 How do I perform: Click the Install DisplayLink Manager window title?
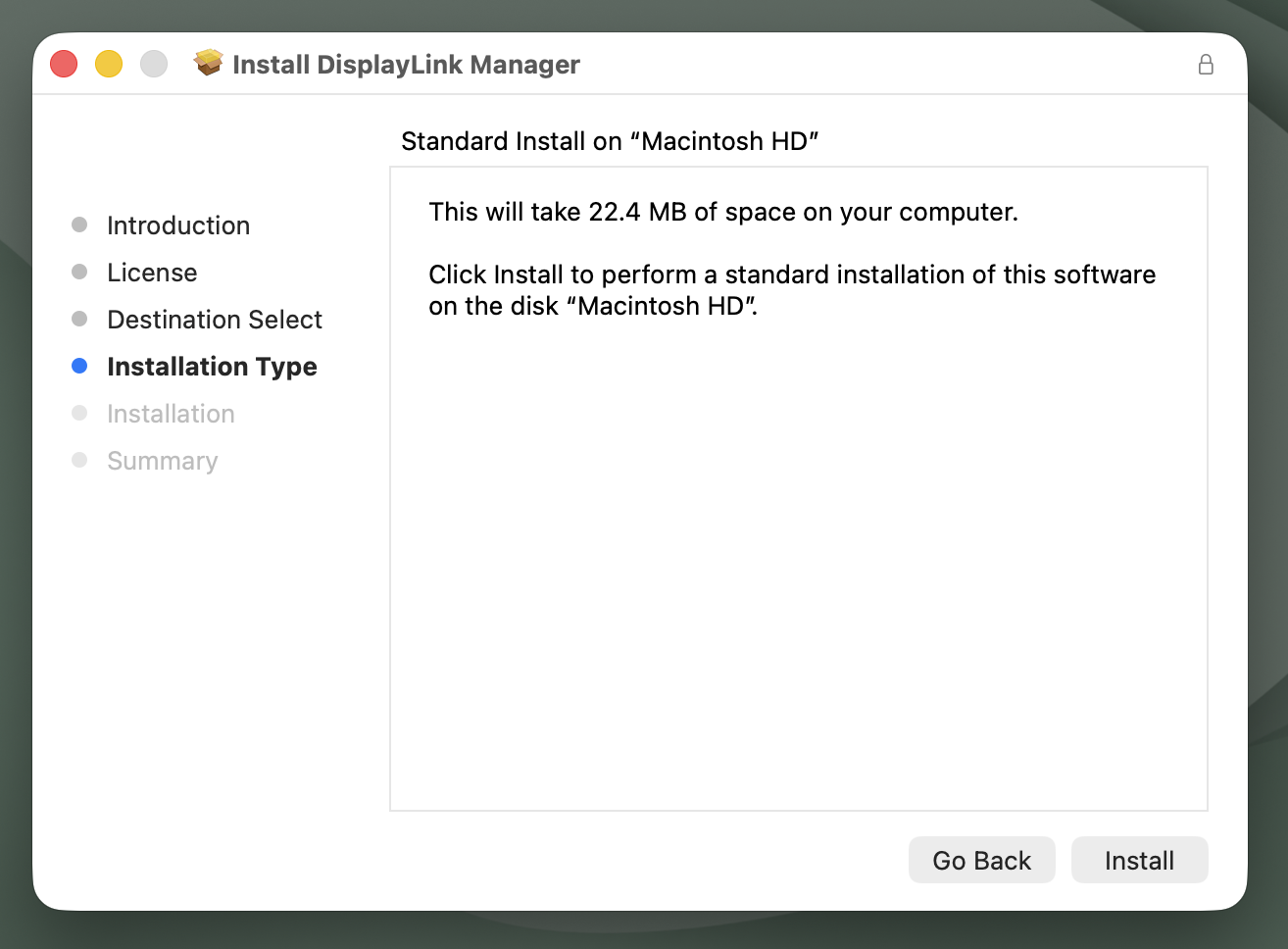point(406,65)
